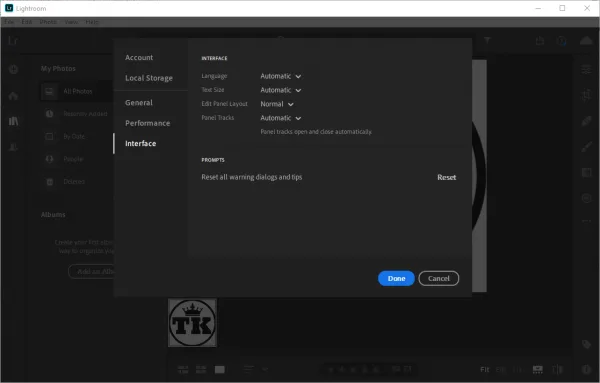The width and height of the screenshot is (600, 383).
Task: Set zoom to Fill in bottom bar
Action: [501, 369]
